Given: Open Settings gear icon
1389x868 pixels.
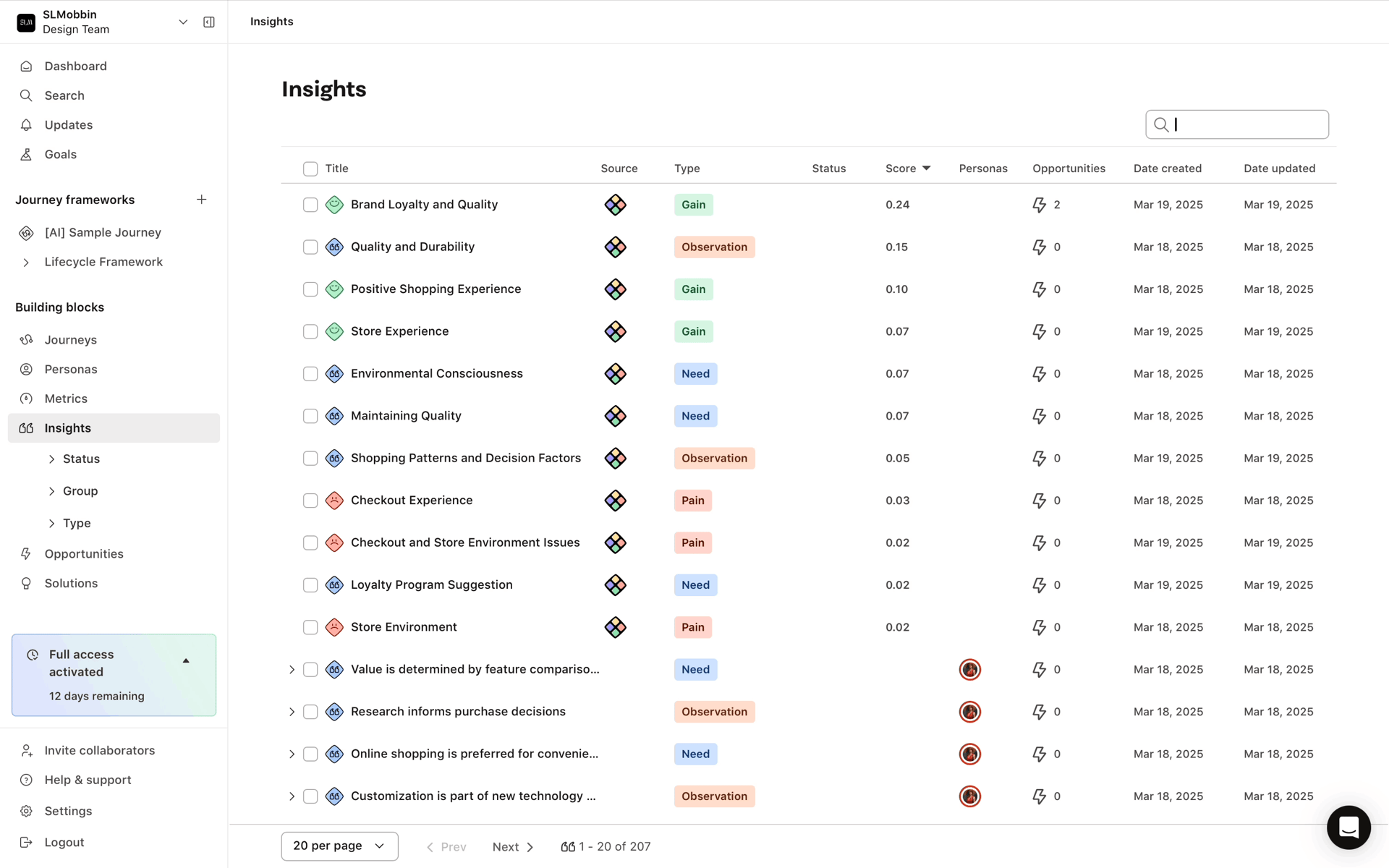Looking at the screenshot, I should (x=26, y=812).
